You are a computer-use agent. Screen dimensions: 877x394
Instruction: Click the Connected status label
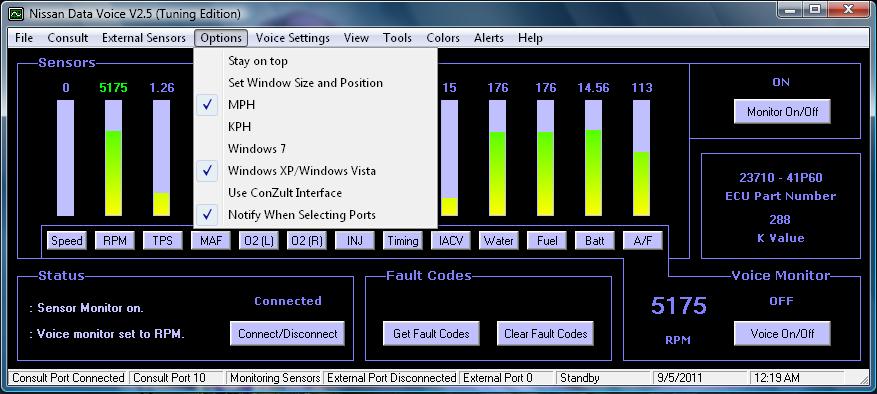pyautogui.click(x=288, y=301)
